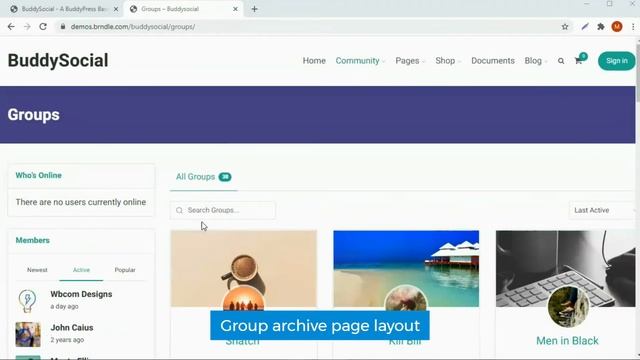The width and height of the screenshot is (640, 360).
Task: Open the Chrome profile avatar
Action: [617, 27]
